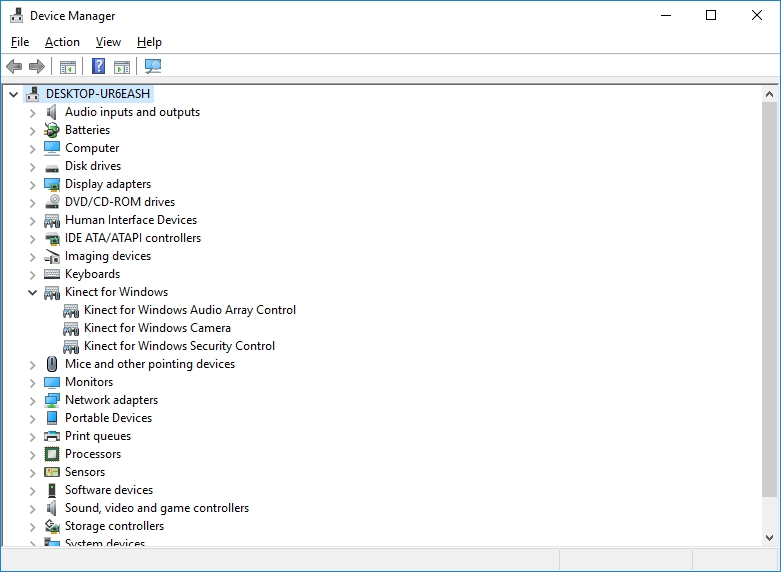This screenshot has width=781, height=572.
Task: Click the Show/Hide Action Pane toolbar icon
Action: pos(122,66)
